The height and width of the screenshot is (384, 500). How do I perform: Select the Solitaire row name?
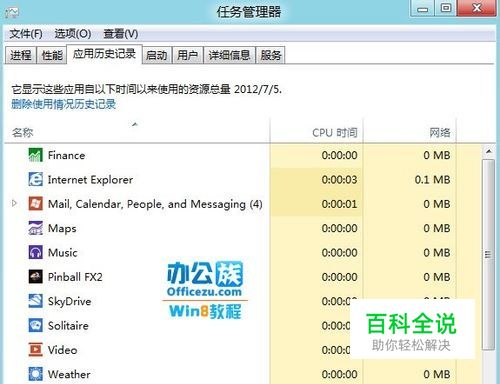[68, 326]
